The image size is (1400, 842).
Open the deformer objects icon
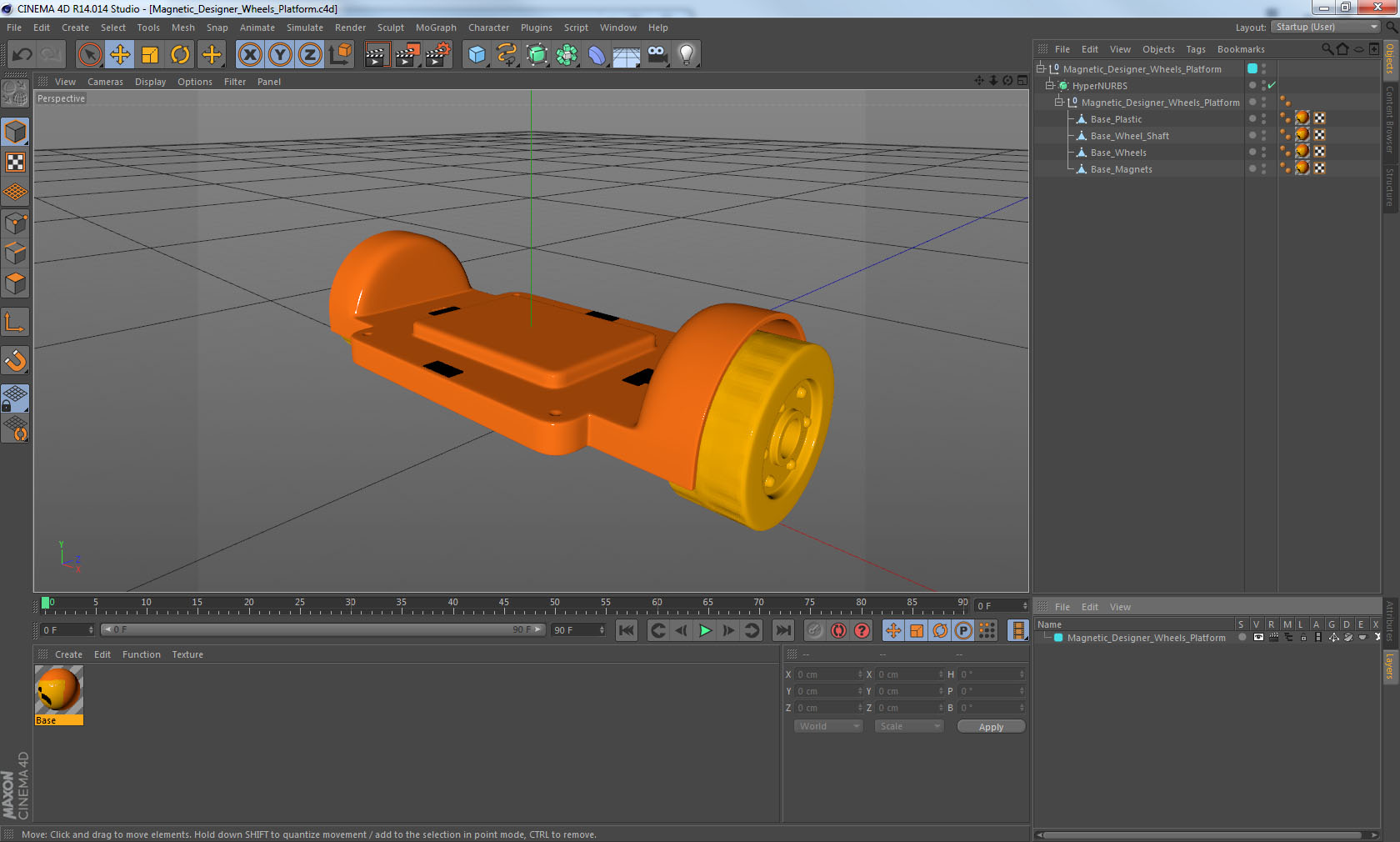tap(597, 55)
